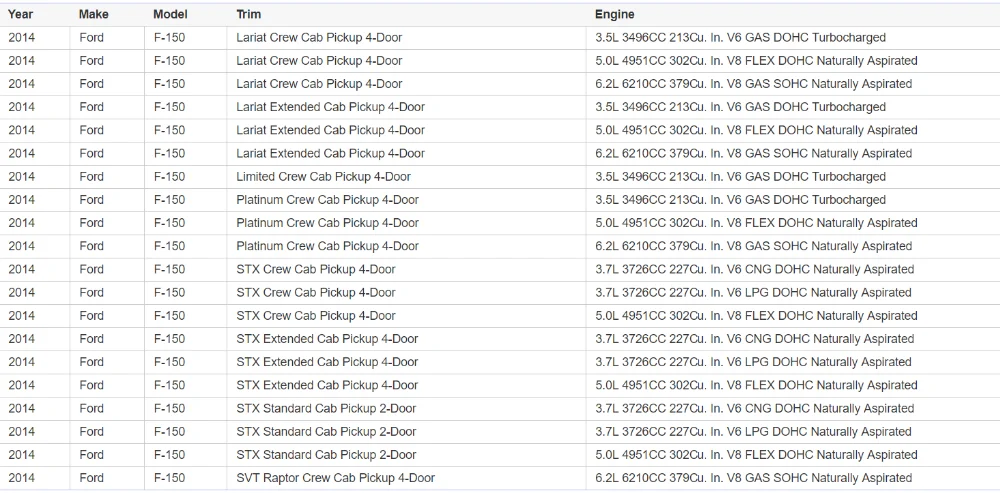Select the STX Standard Cab 5.0L V8 row trim
This screenshot has height=493, width=1000.
pyautogui.click(x=326, y=455)
